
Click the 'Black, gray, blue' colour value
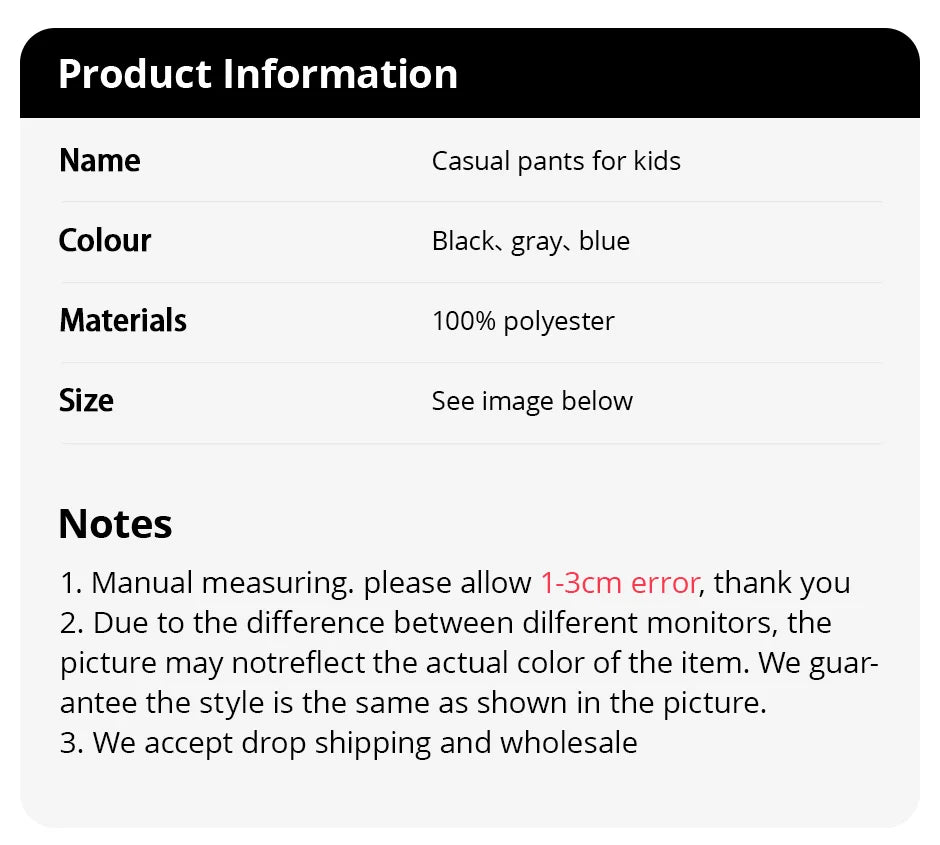tap(531, 241)
